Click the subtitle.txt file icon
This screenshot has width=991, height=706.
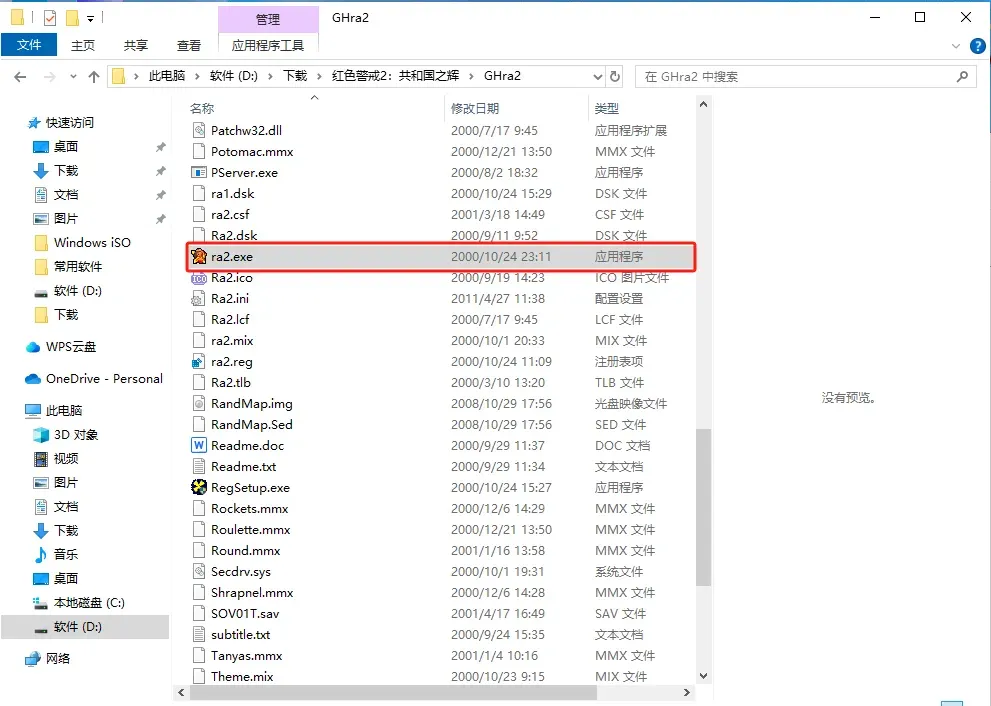pos(199,634)
